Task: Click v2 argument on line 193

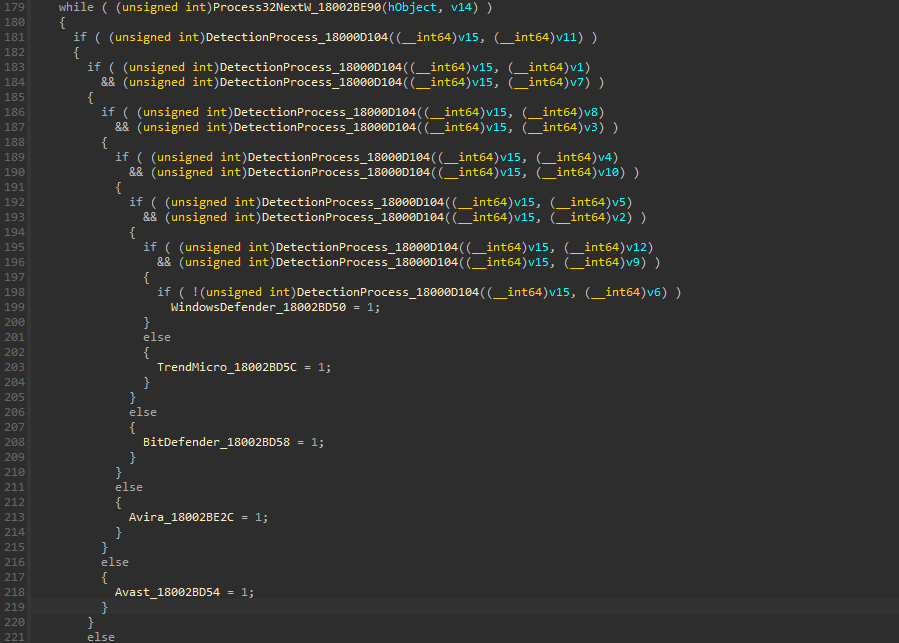Action: tap(619, 217)
